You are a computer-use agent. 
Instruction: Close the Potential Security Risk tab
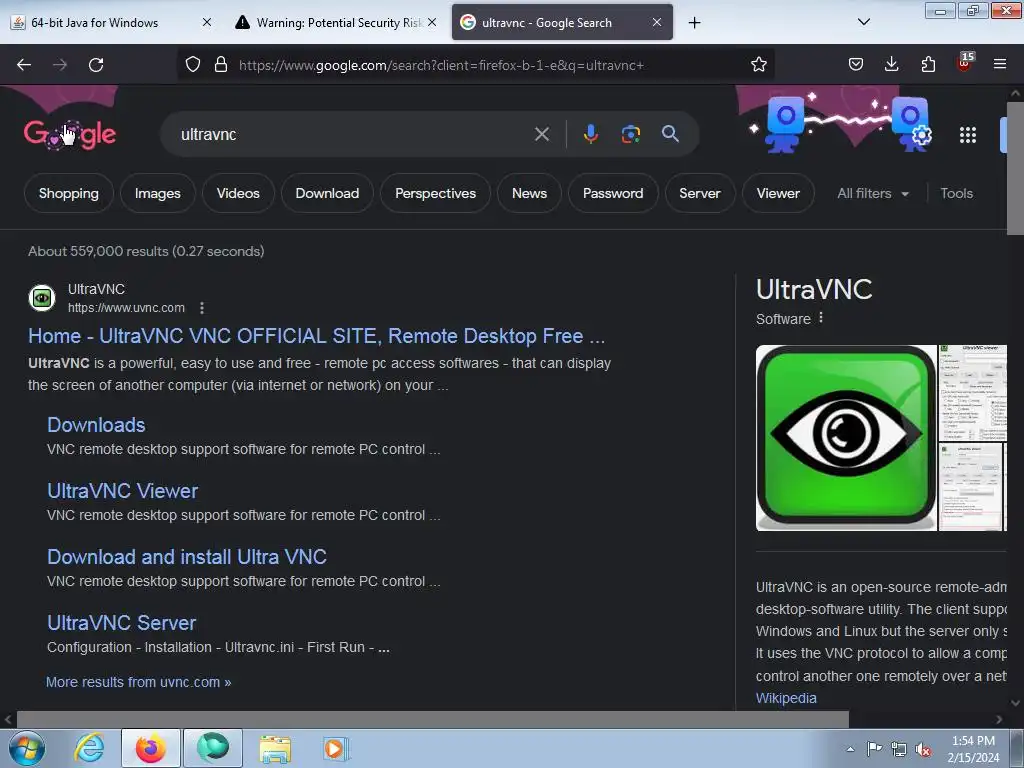pyautogui.click(x=432, y=22)
